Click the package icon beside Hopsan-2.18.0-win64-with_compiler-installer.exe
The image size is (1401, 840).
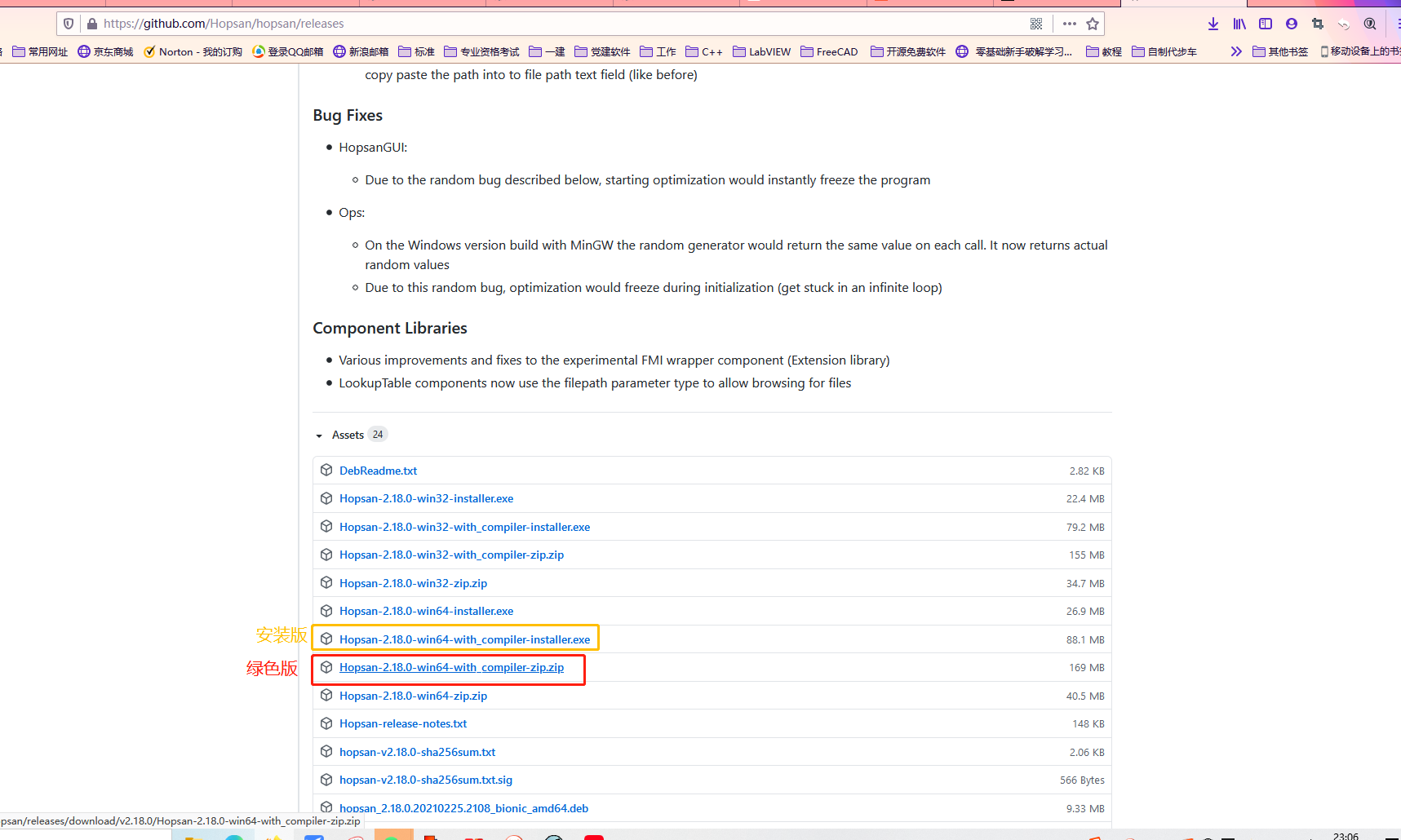(326, 639)
